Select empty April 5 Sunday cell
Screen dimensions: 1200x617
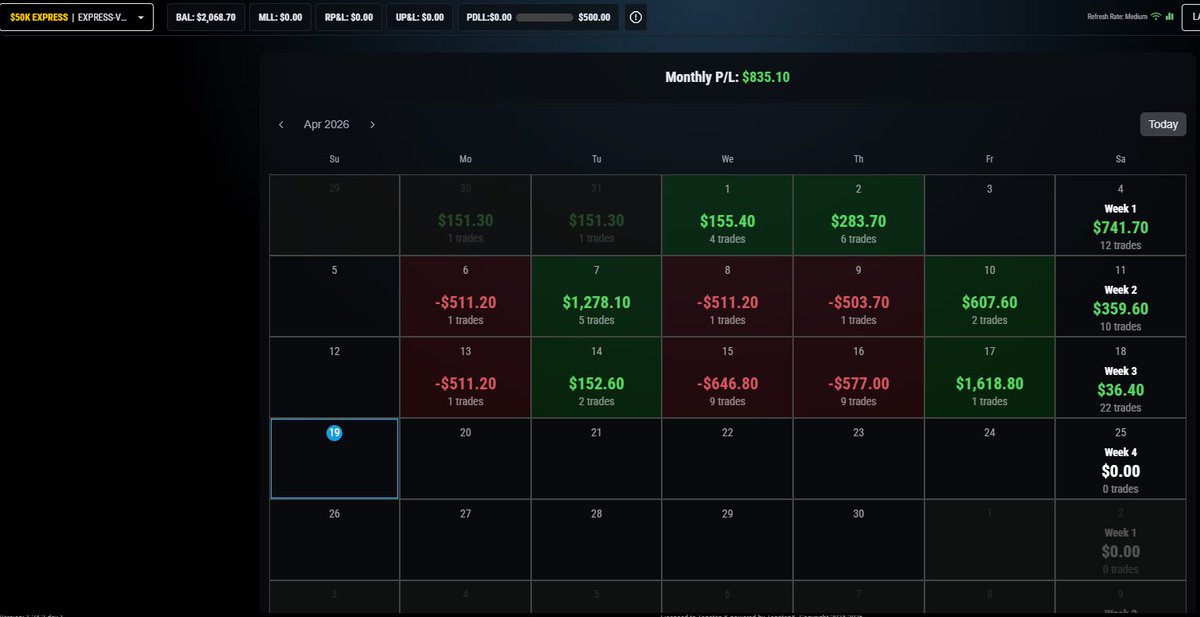pyautogui.click(x=334, y=296)
